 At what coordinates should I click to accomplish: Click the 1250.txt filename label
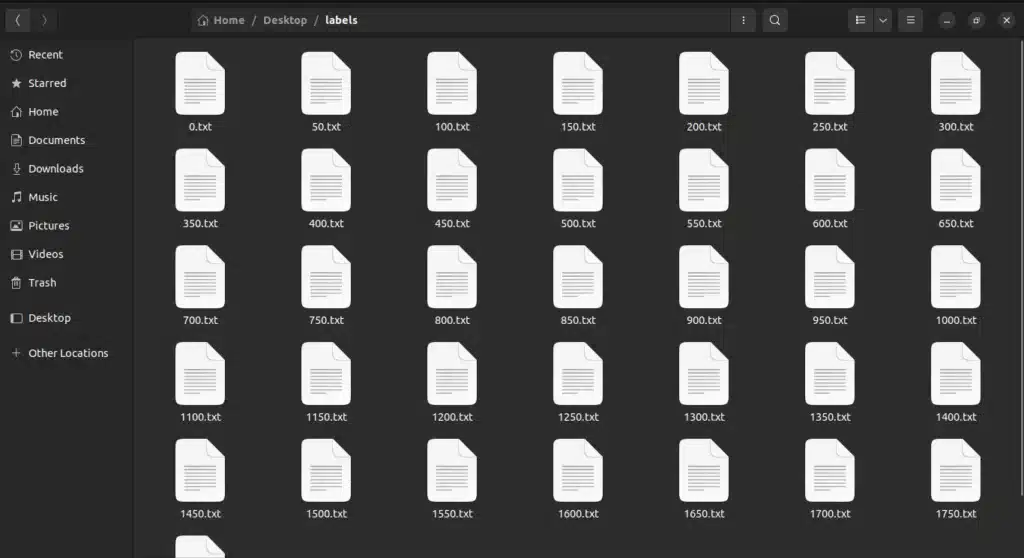pos(578,417)
